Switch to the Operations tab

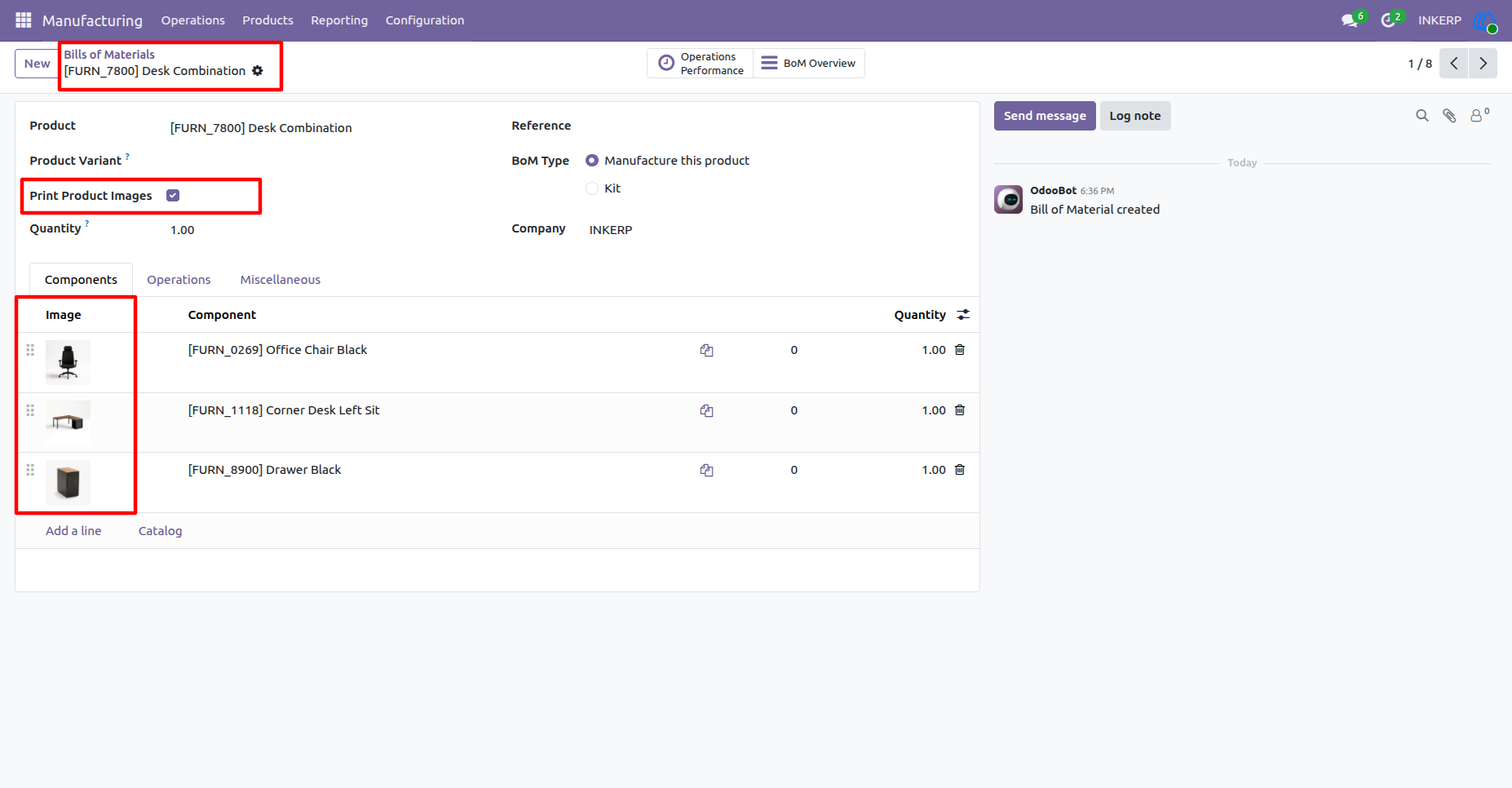point(179,280)
